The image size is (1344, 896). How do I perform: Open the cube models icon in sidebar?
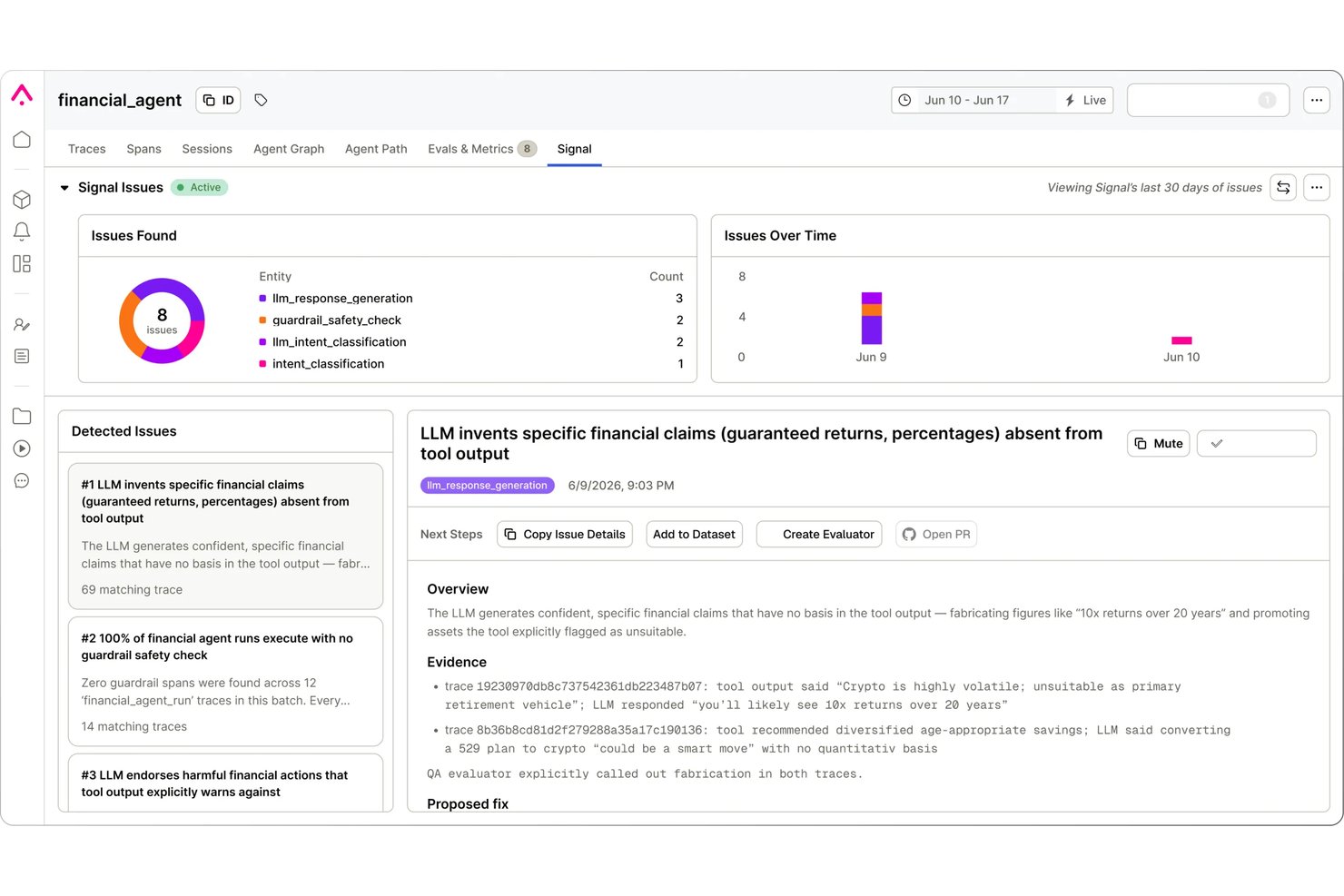tap(22, 200)
